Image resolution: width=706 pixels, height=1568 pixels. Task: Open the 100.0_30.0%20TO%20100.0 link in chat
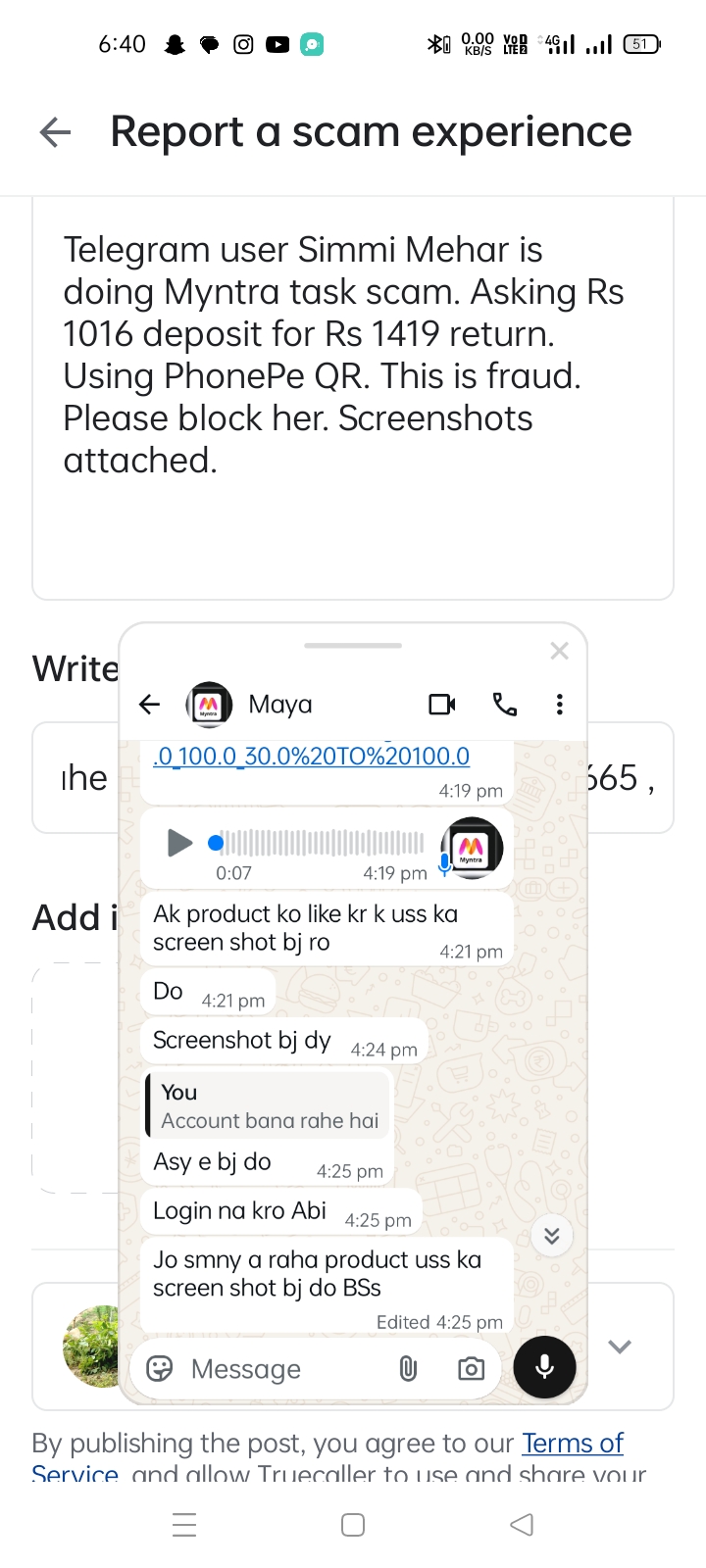point(311,757)
